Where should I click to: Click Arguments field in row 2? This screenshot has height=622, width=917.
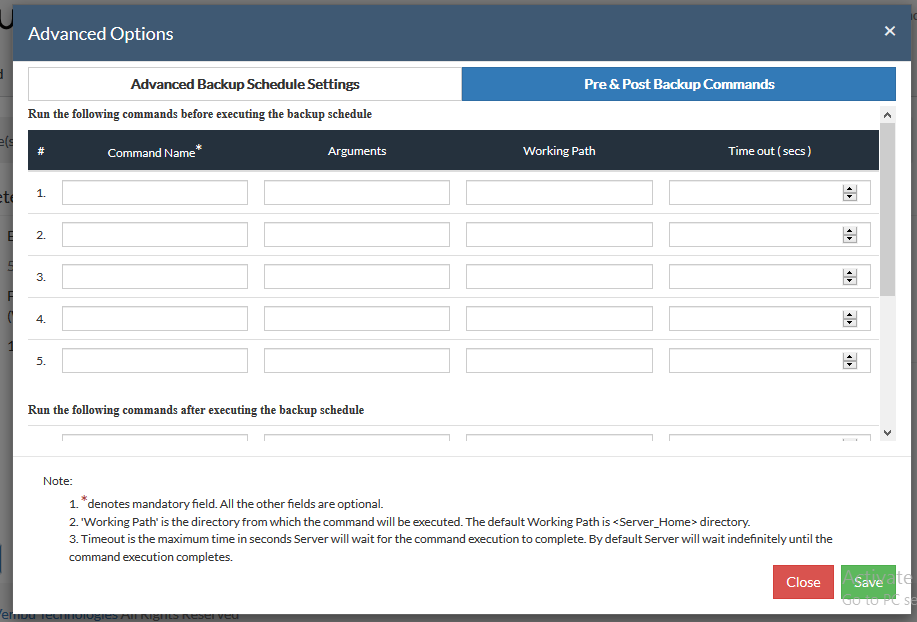(357, 234)
